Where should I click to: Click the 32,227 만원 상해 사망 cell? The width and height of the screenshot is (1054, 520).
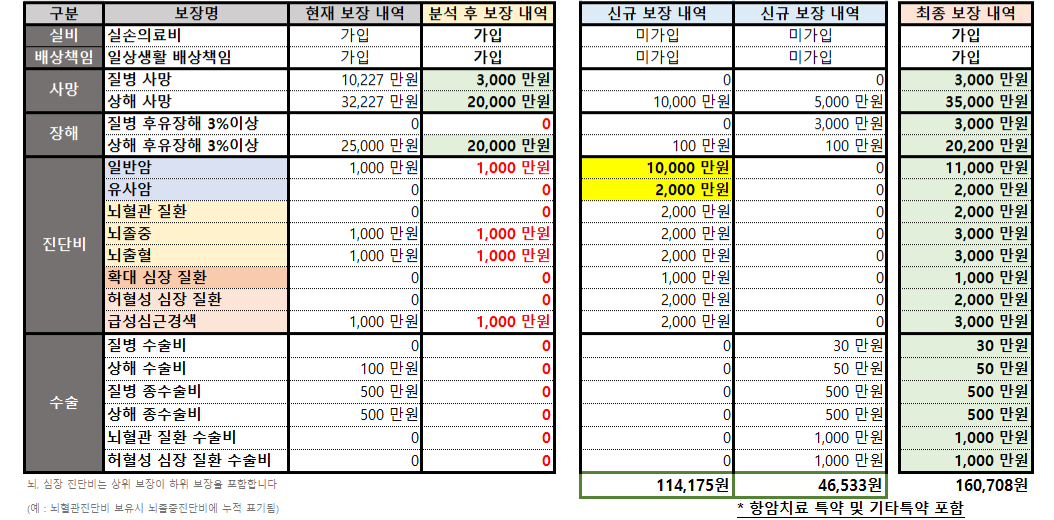(x=355, y=101)
